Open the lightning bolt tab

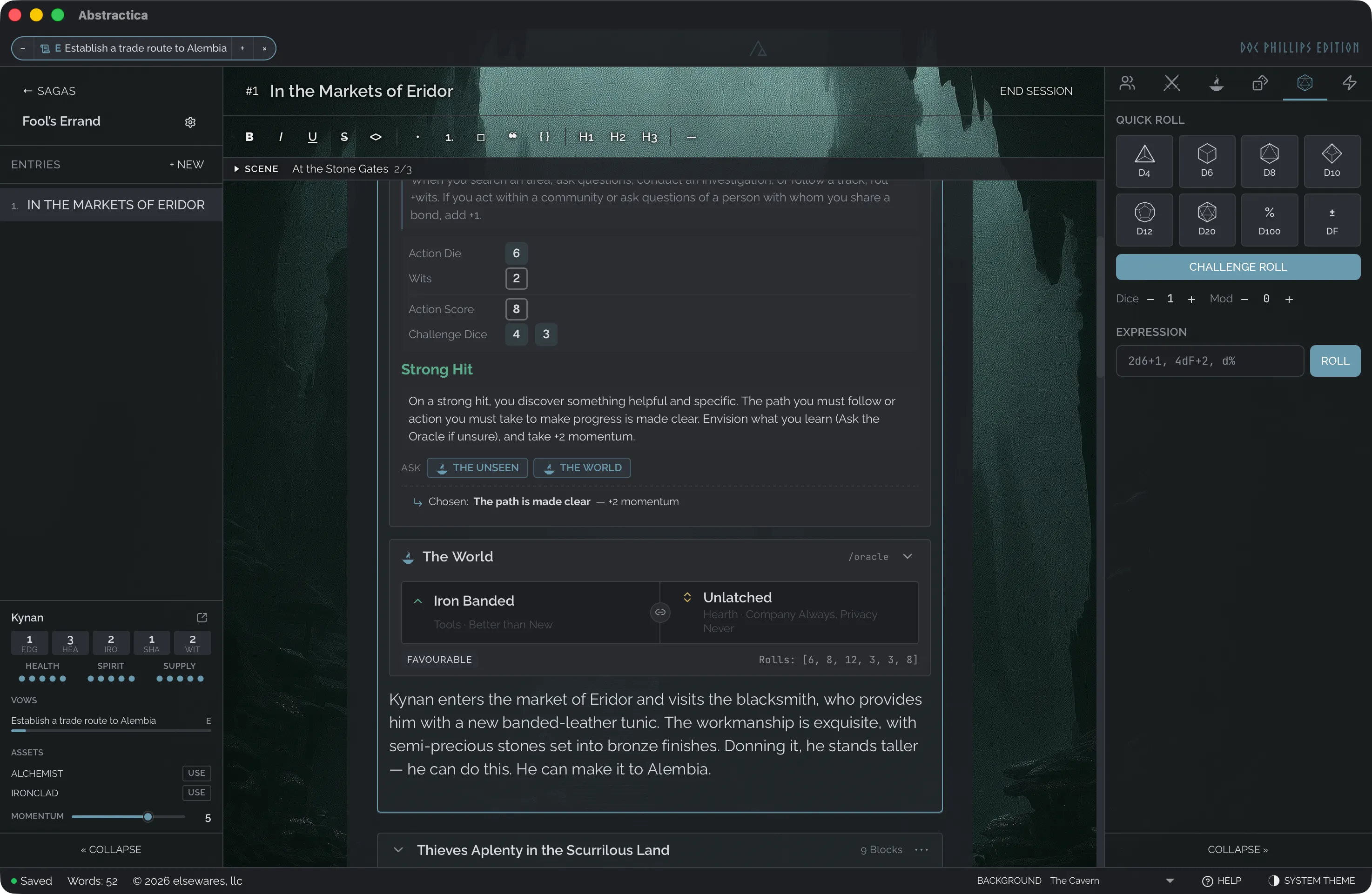[1349, 83]
